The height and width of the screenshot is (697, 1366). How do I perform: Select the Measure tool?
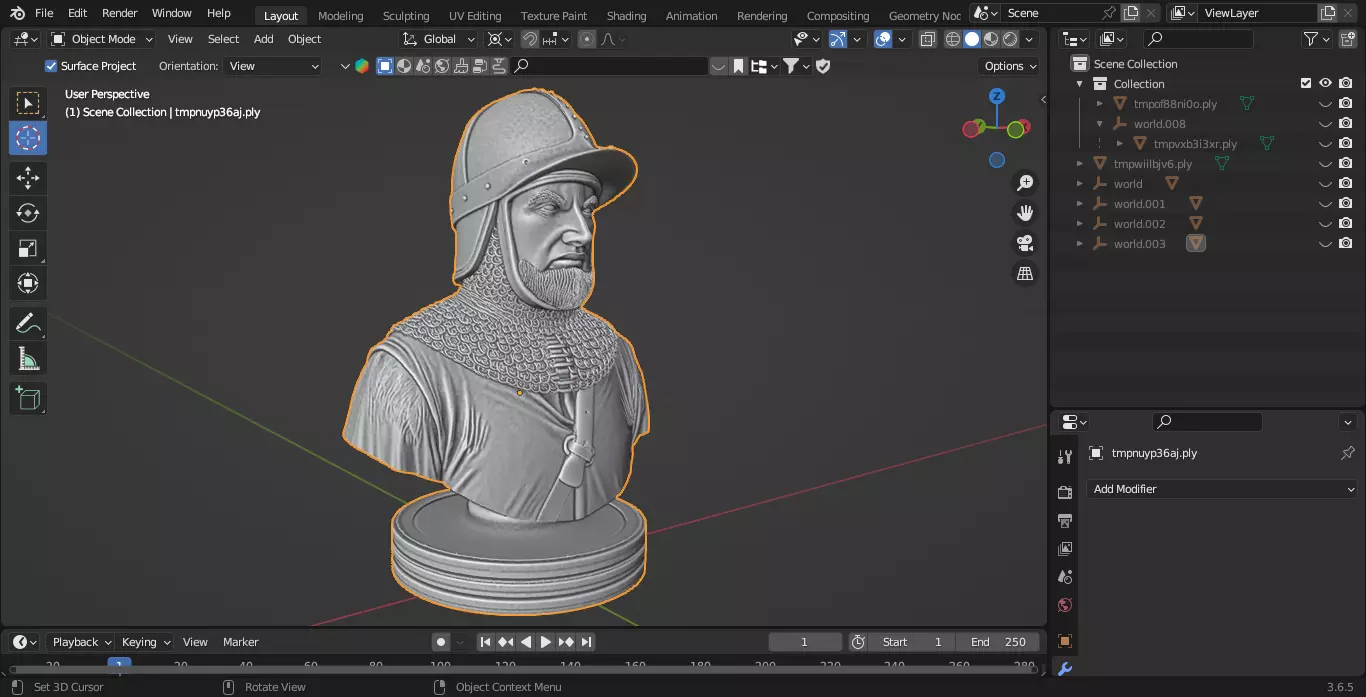pos(28,358)
